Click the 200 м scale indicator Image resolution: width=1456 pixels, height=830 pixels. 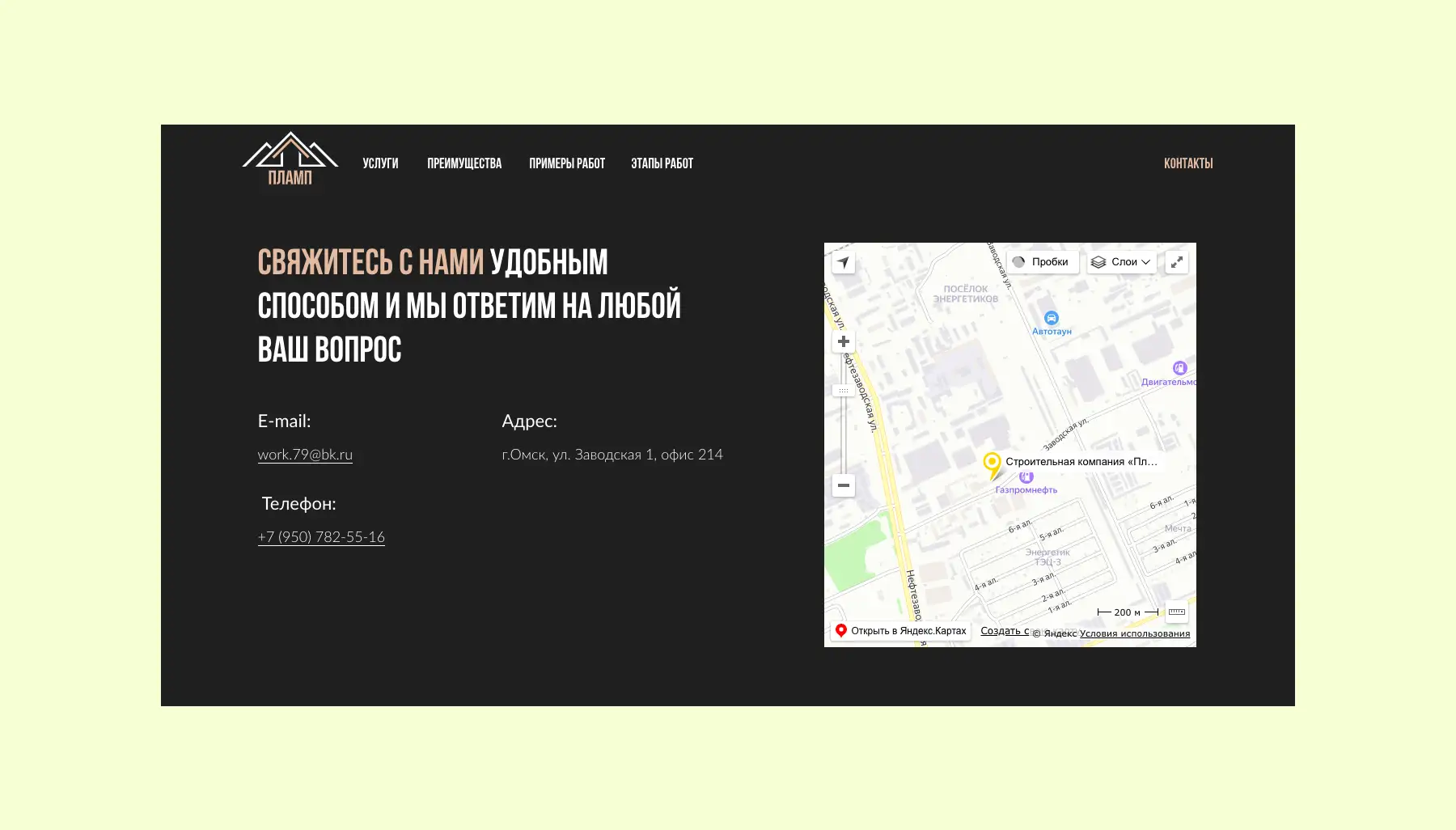(1128, 612)
